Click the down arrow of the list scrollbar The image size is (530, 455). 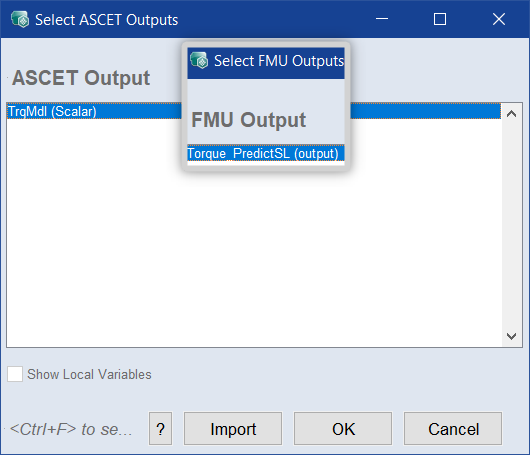[x=511, y=336]
